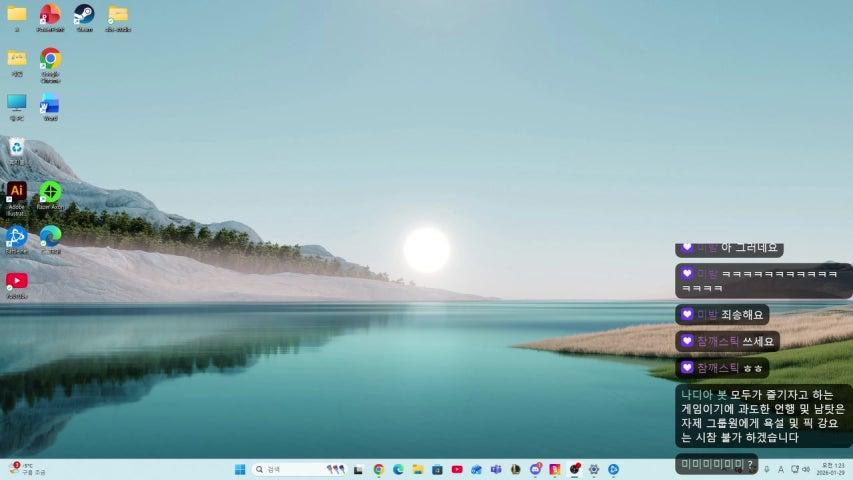
Task: Select the Razer Axon desktop icon
Action: (50, 191)
